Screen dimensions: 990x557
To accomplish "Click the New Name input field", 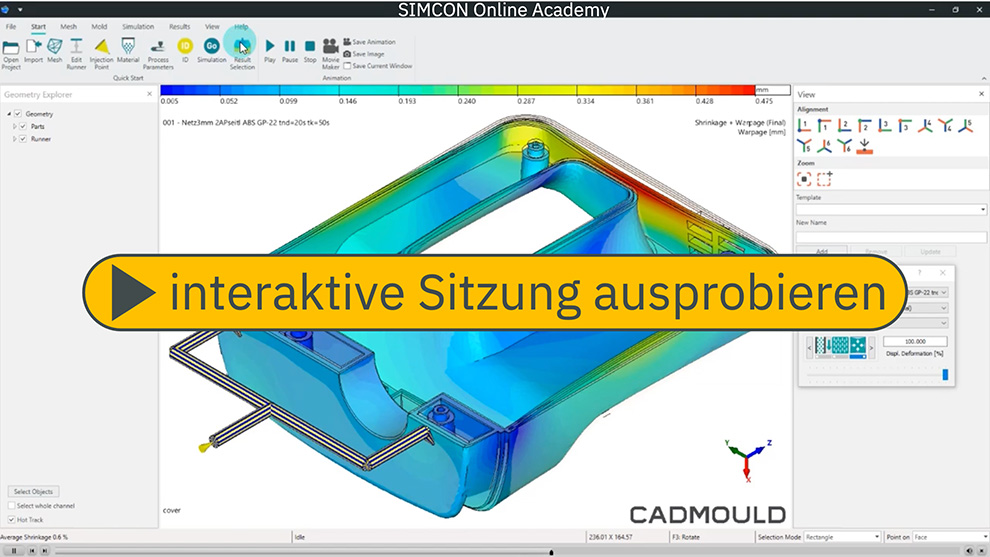I will point(890,237).
